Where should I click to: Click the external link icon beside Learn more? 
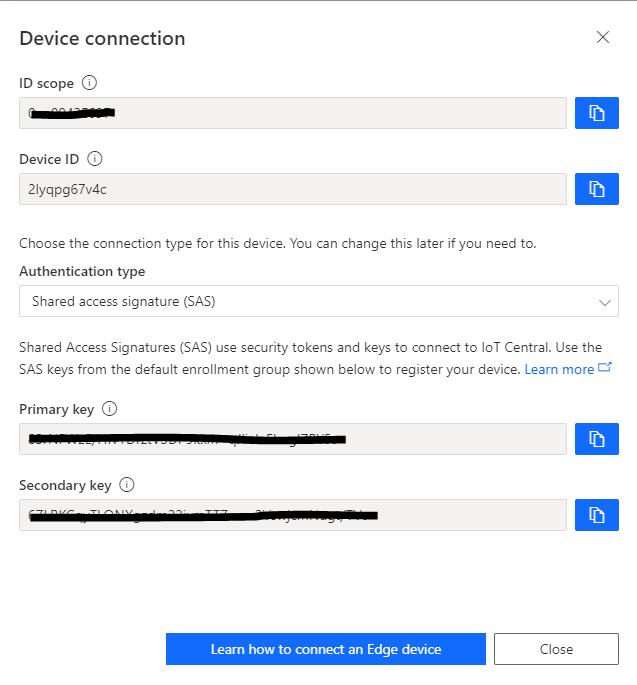coord(605,369)
